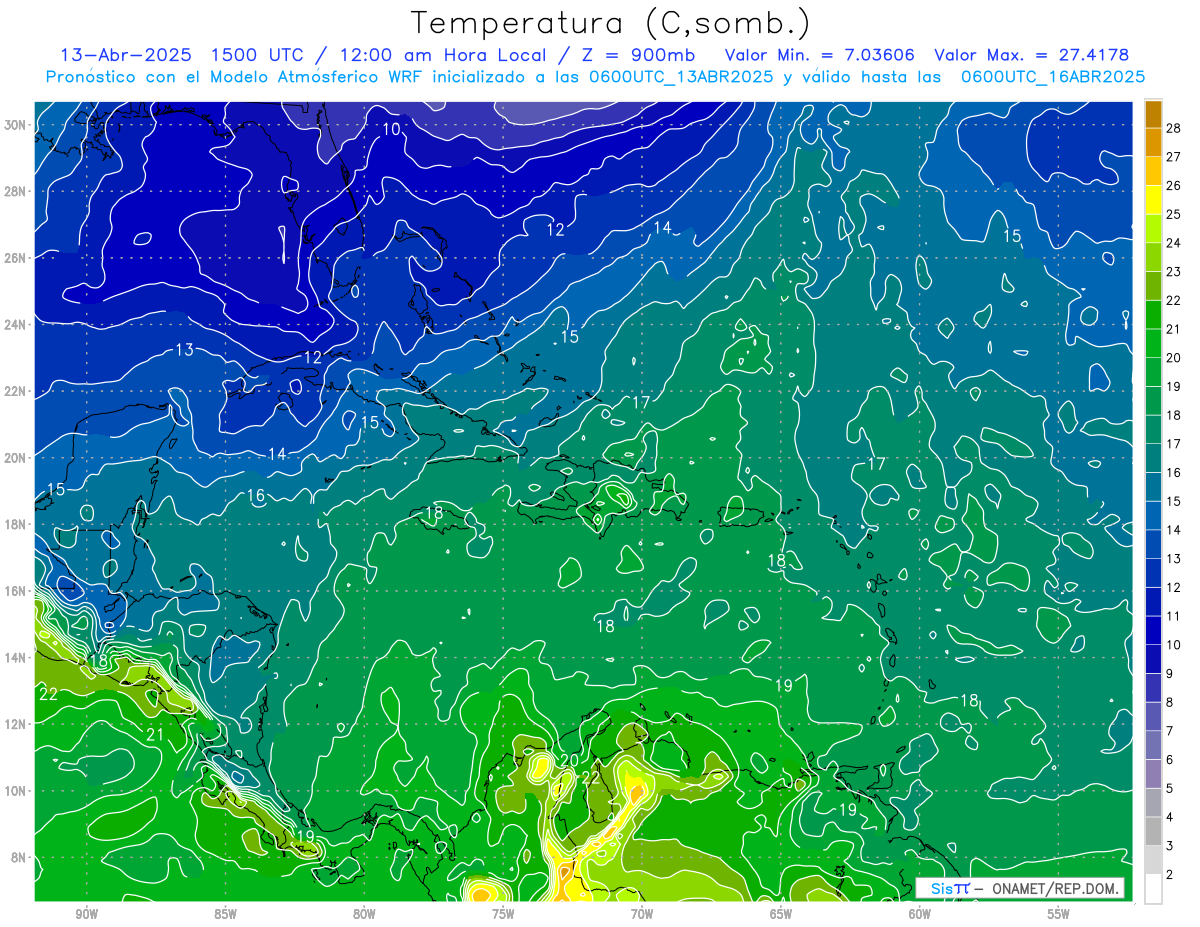The width and height of the screenshot is (1200, 927).
Task: Click the 14N latitude axis label
Action: 16,658
